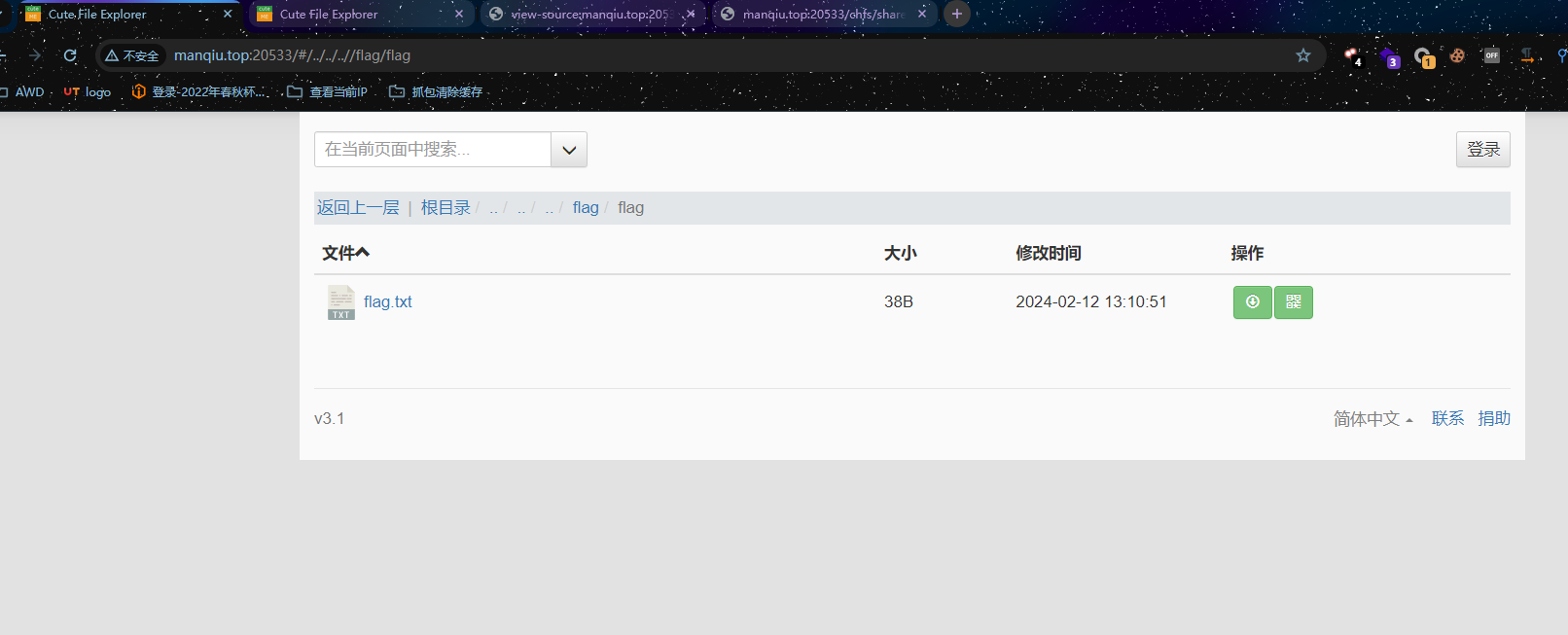Download flag.txt with the green download icon
This screenshot has width=1568, height=635.
pyautogui.click(x=1252, y=302)
